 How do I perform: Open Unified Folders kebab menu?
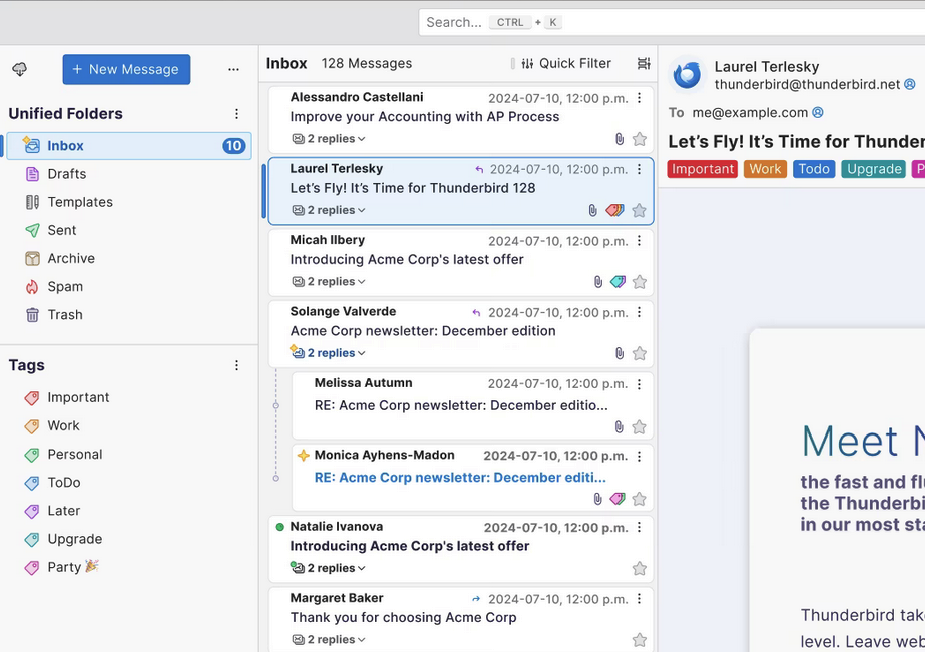[237, 114]
